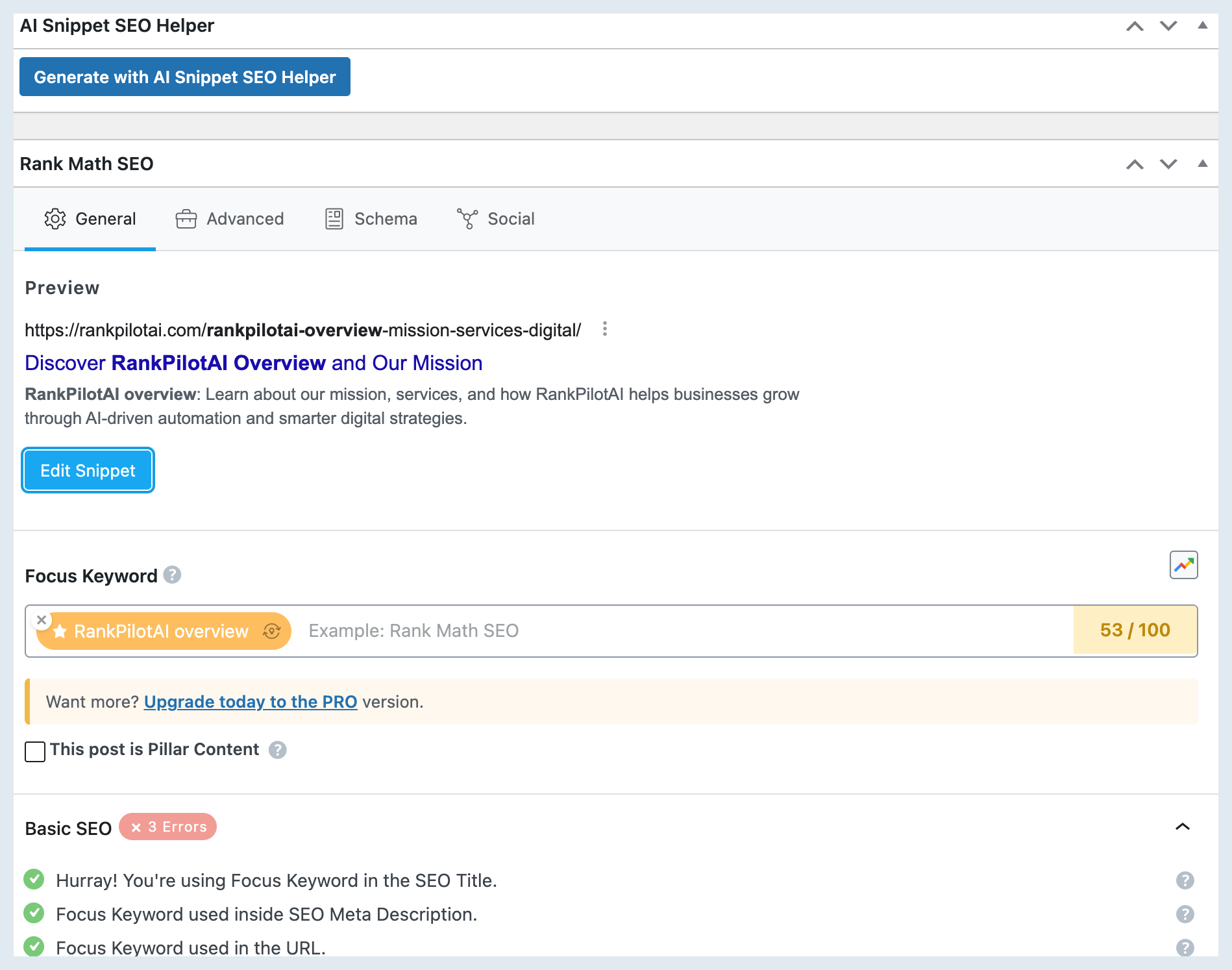Open Upgrade today to the PRO link
Screen dimensions: 1232x970
tap(251, 702)
